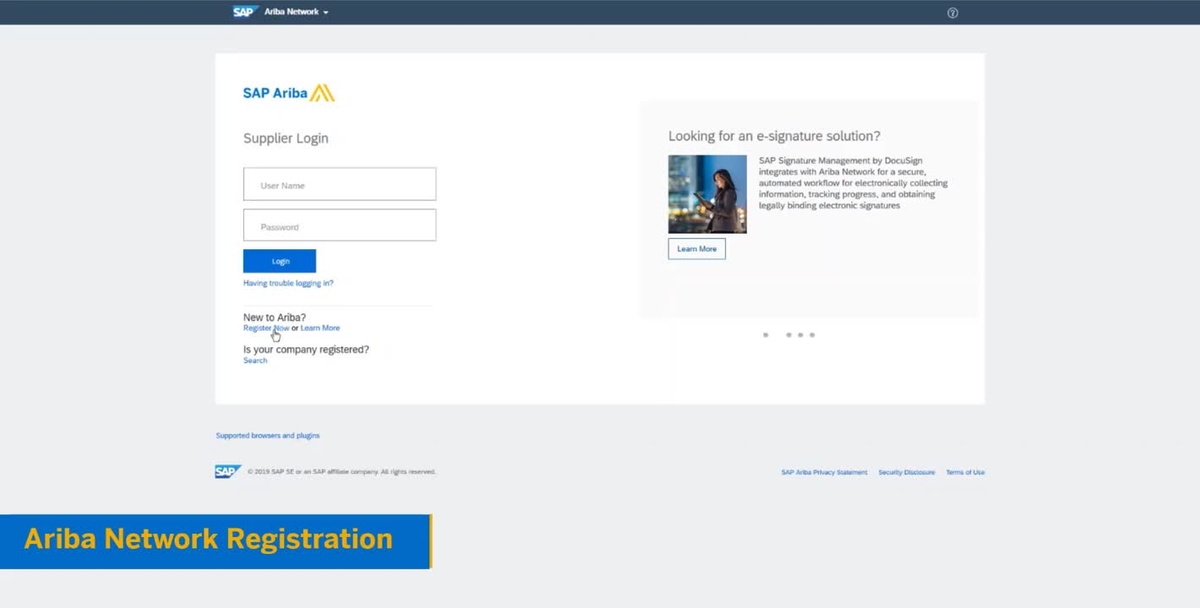Image resolution: width=1200 pixels, height=608 pixels.
Task: Open the Terms of Use link
Action: (x=965, y=472)
